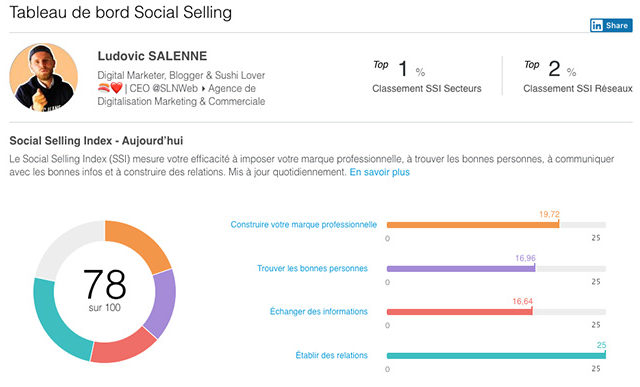This screenshot has width=640, height=387.
Task: Open the 'En savoir plus' link
Action: coord(379,172)
